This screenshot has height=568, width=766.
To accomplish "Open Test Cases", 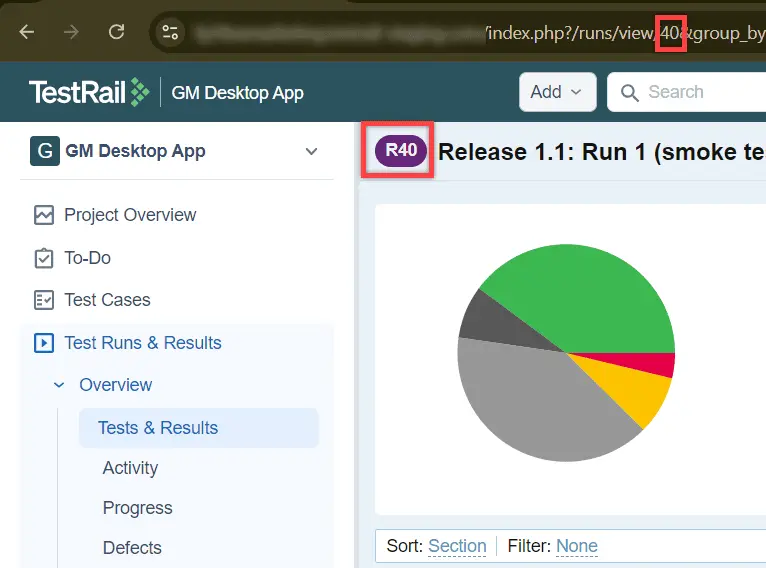I will (107, 300).
